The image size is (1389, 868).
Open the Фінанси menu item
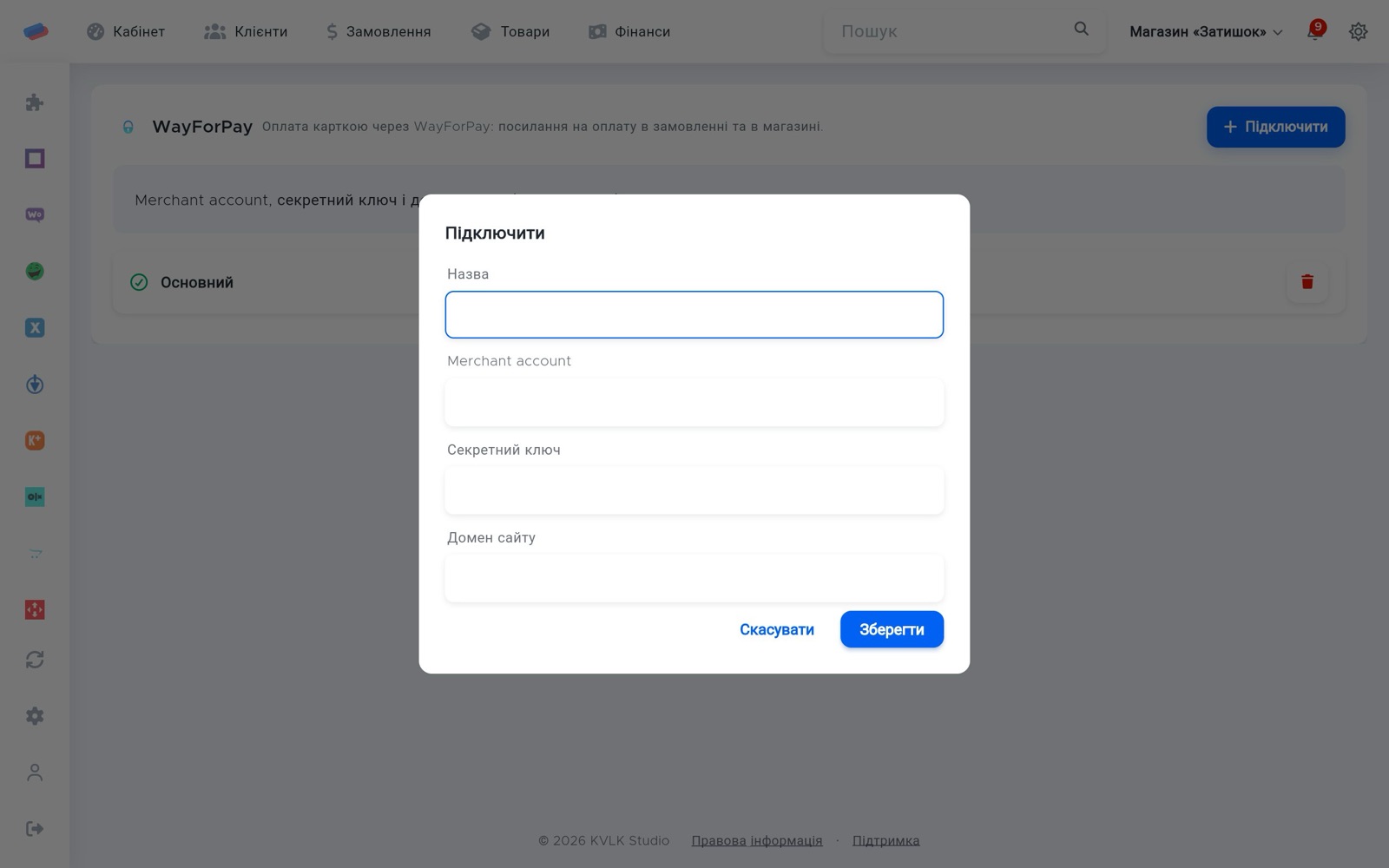[629, 32]
